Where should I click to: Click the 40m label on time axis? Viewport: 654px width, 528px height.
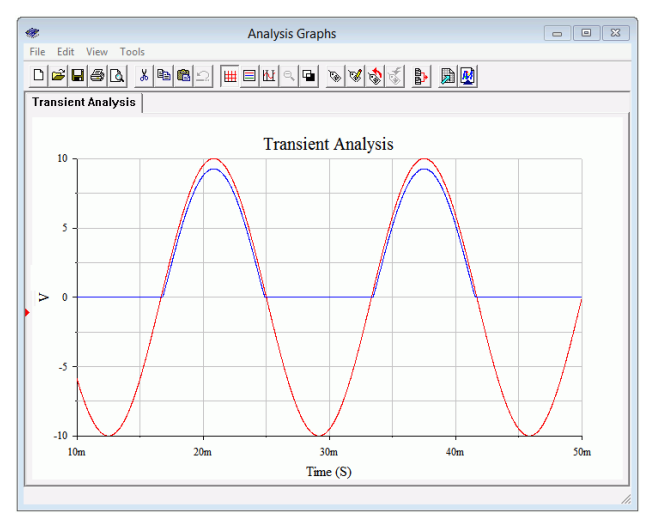(455, 452)
